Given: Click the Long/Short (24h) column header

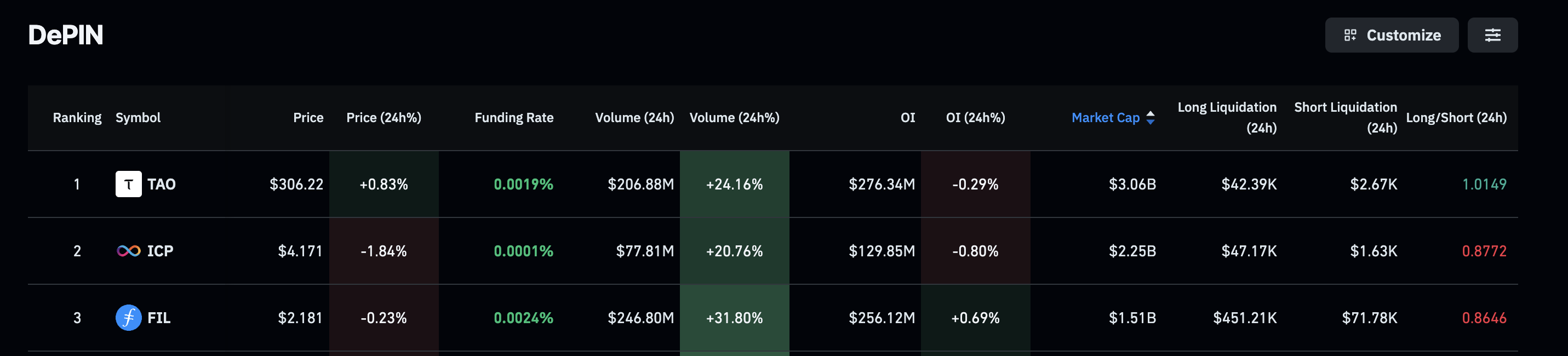Looking at the screenshot, I should coord(1456,117).
